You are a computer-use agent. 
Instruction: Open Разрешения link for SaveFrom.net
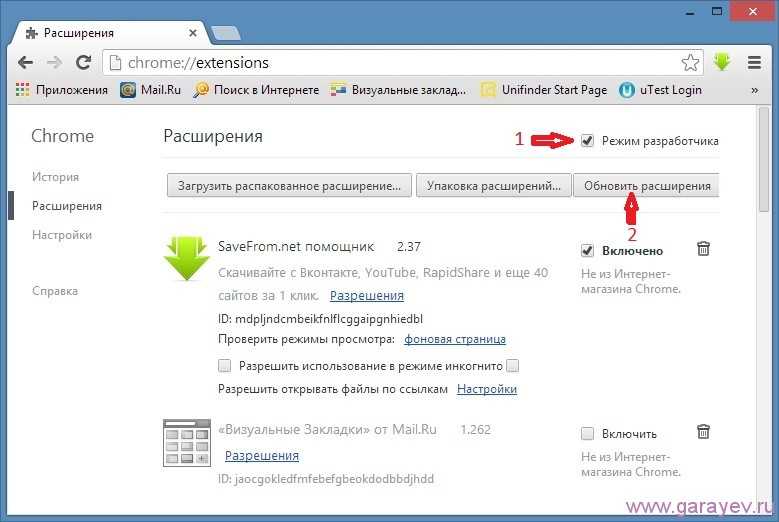point(367,296)
